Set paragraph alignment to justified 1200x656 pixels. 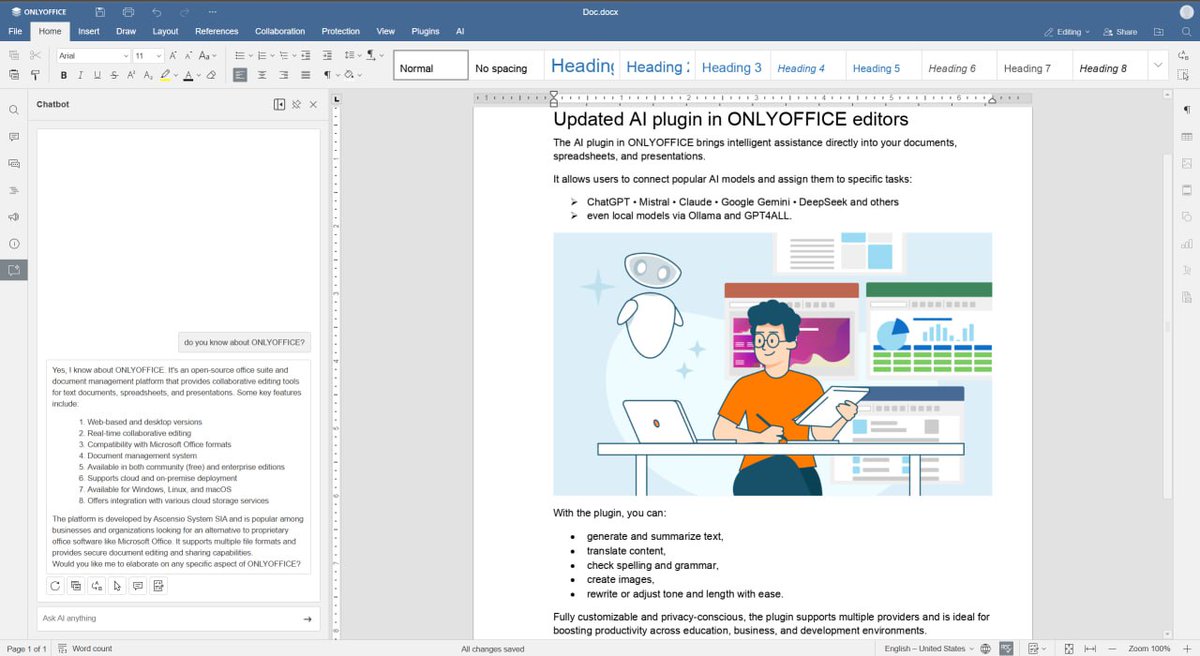(304, 75)
